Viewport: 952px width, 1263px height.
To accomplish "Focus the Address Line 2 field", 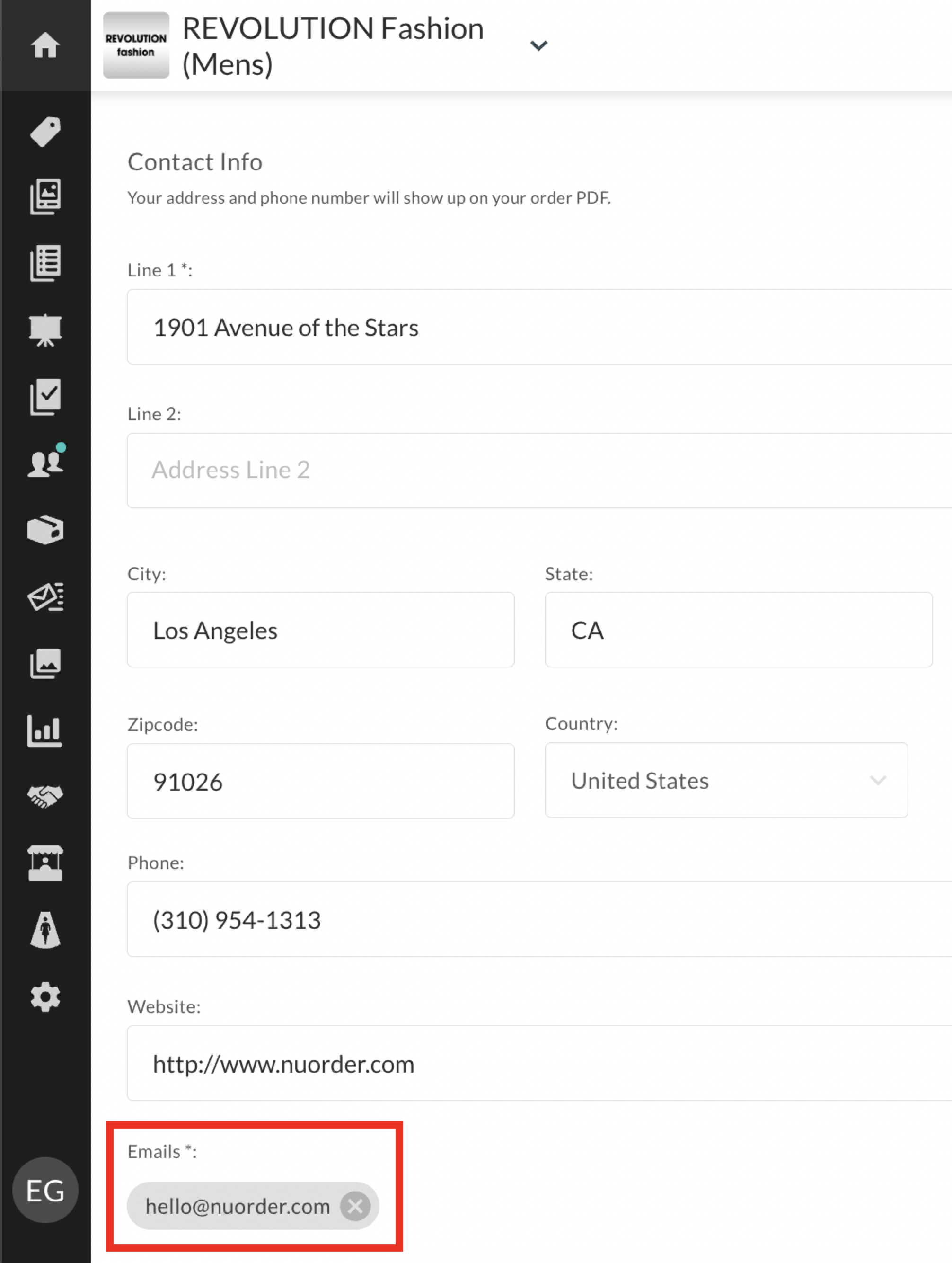I will [539, 471].
